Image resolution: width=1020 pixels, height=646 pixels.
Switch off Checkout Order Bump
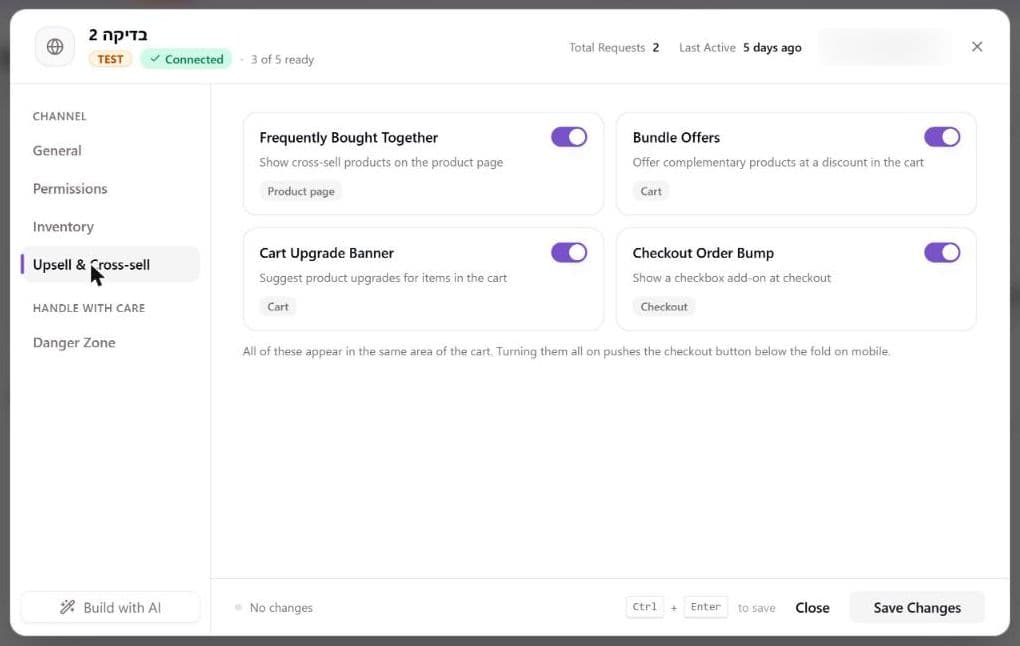point(941,252)
